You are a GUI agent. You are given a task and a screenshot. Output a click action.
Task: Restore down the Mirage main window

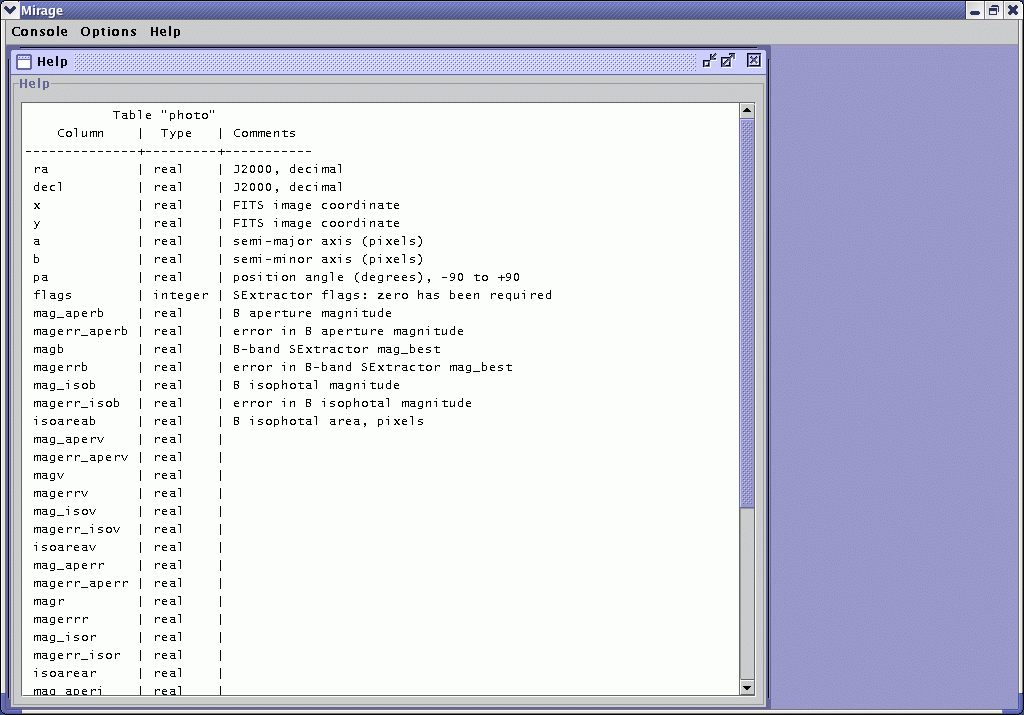[994, 10]
